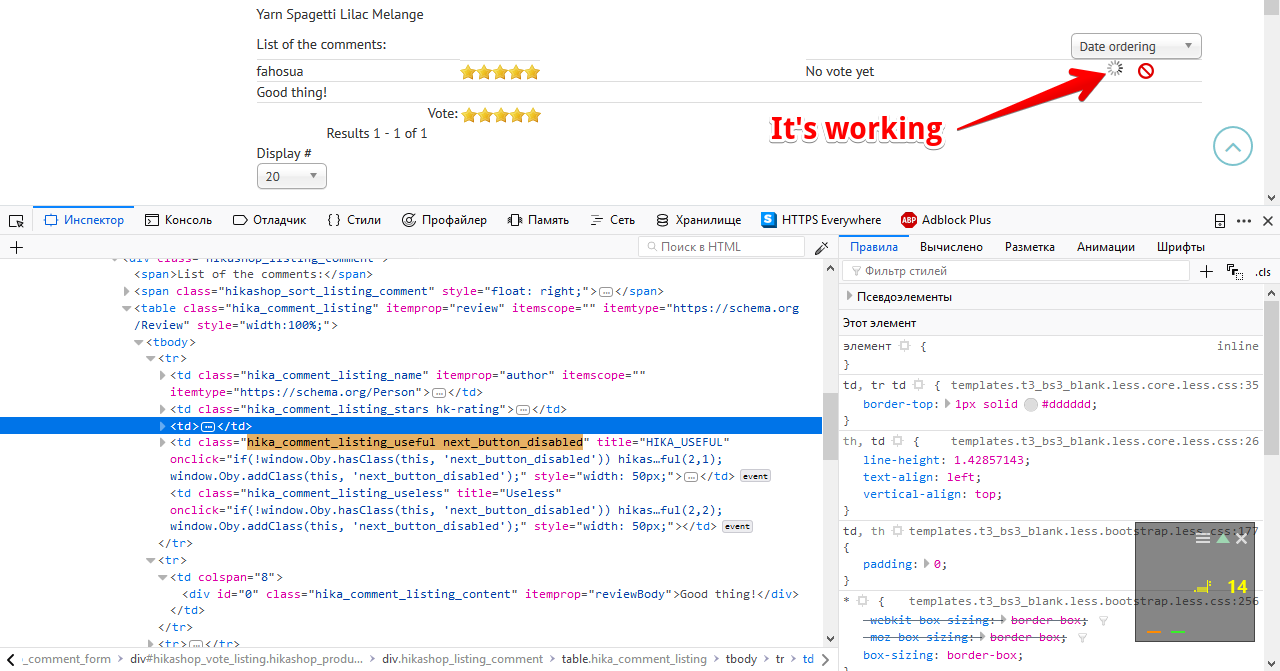Select the Правила (Rules) sidebar tab

pos(874,247)
